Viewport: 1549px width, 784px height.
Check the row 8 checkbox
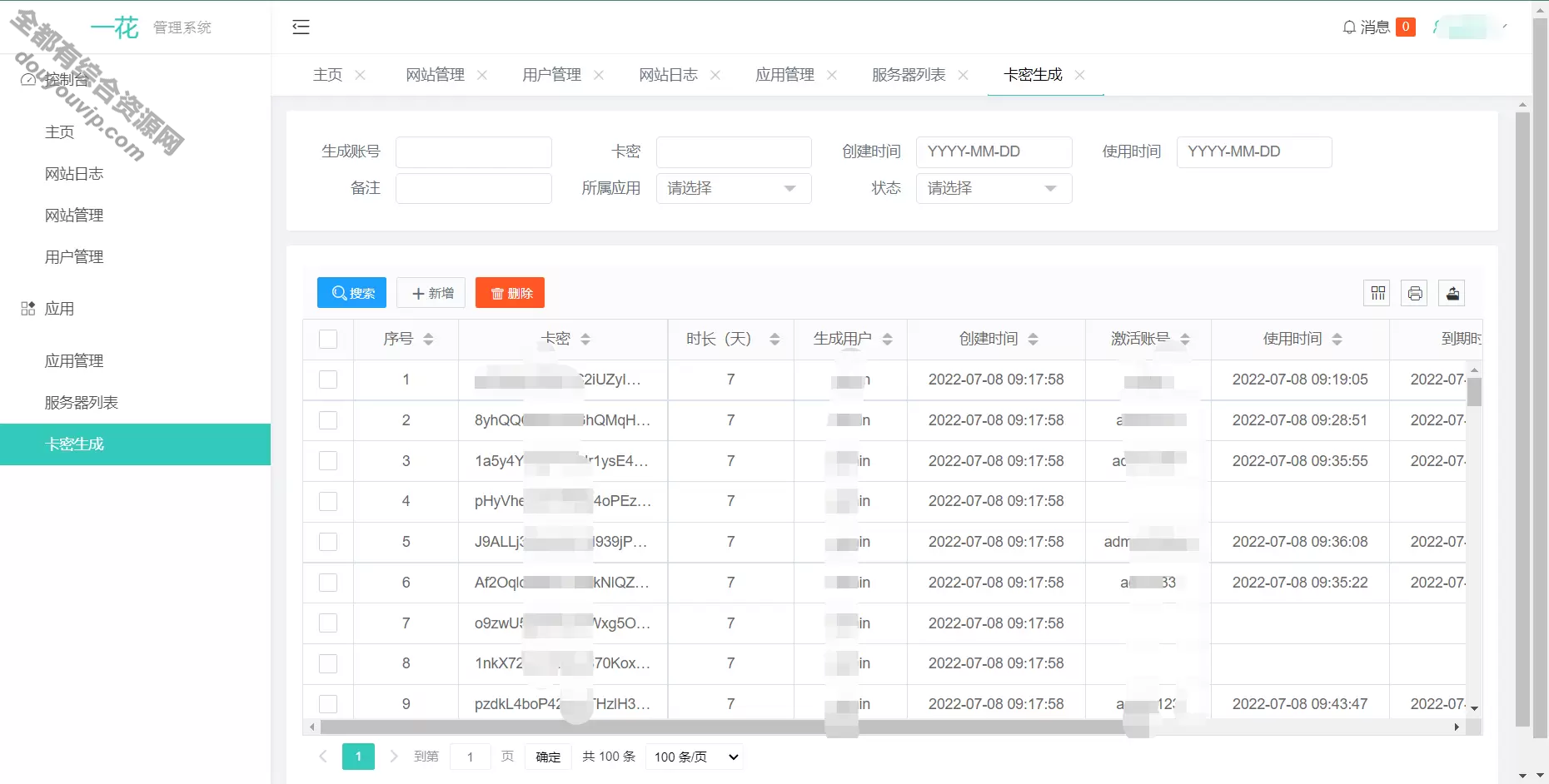click(328, 663)
